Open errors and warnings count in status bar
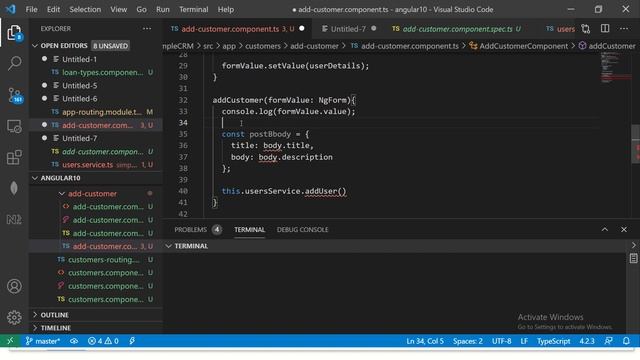The width and height of the screenshot is (640, 360). pyautogui.click(x=103, y=341)
